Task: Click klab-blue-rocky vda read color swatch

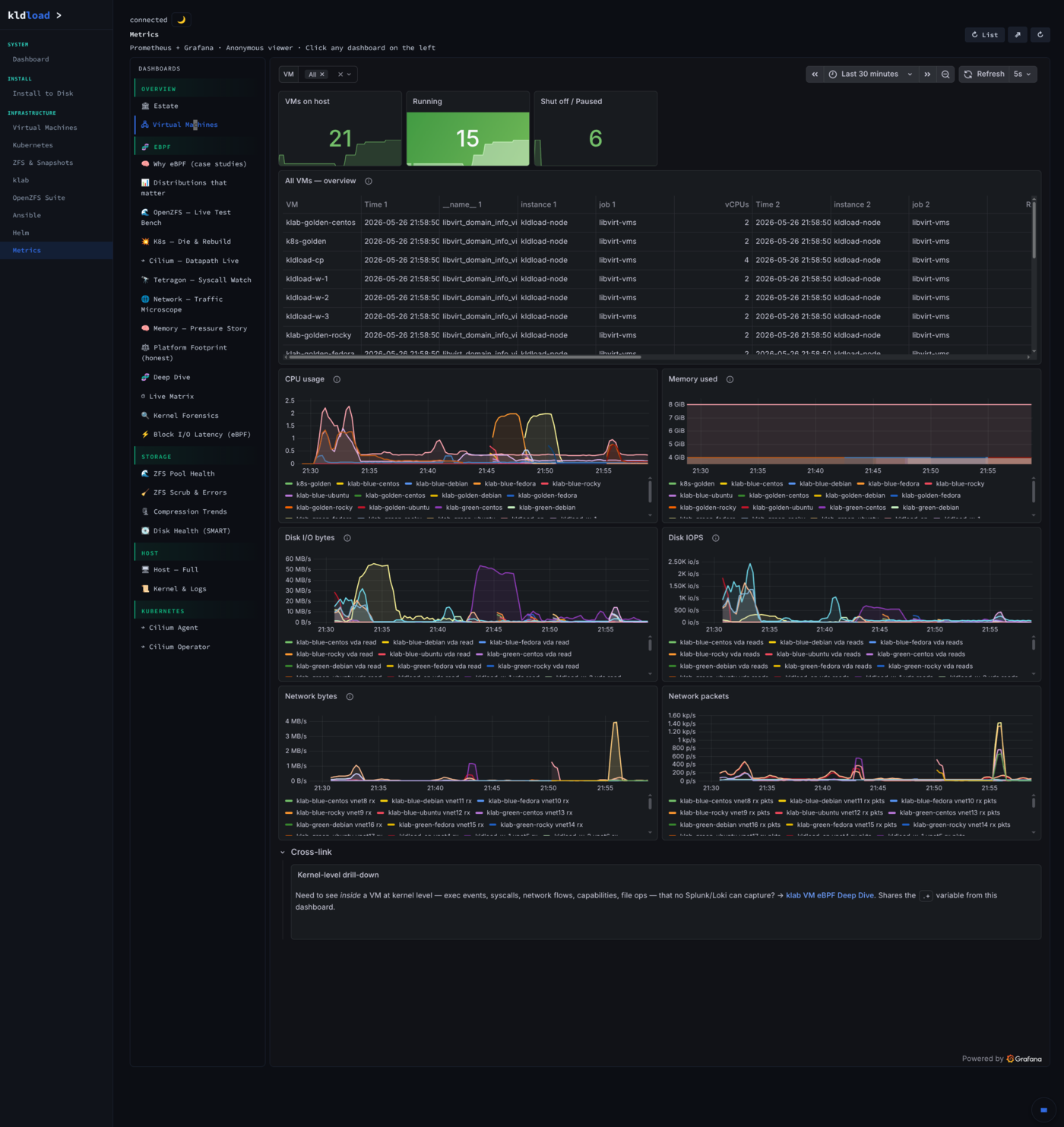Action: coord(289,654)
